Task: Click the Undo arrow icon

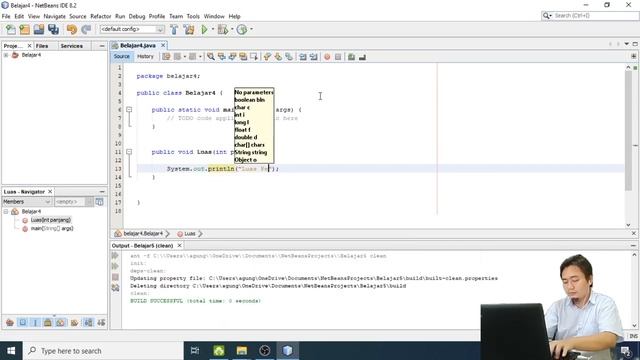Action: 72,29
